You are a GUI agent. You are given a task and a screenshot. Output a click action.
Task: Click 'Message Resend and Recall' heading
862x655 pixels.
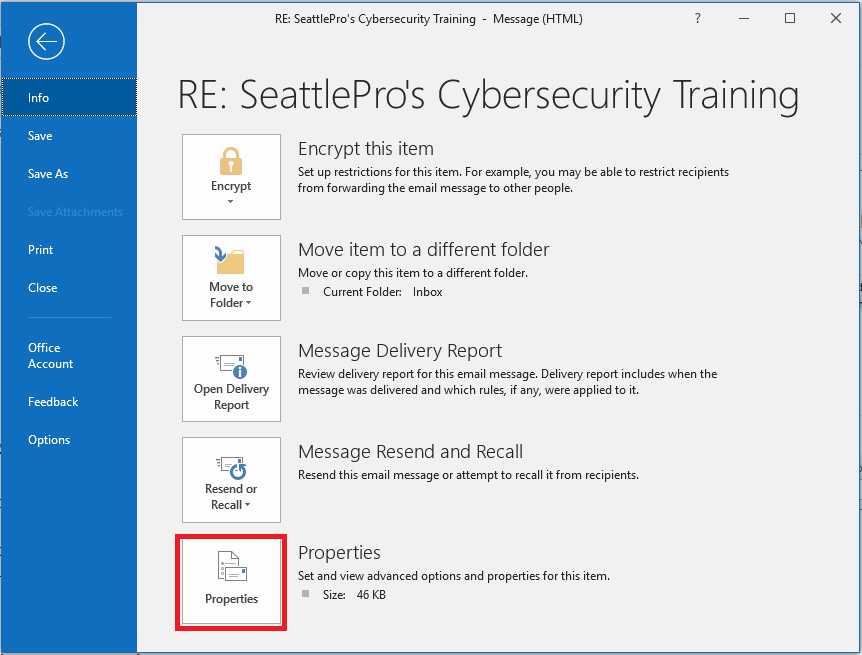tap(410, 452)
